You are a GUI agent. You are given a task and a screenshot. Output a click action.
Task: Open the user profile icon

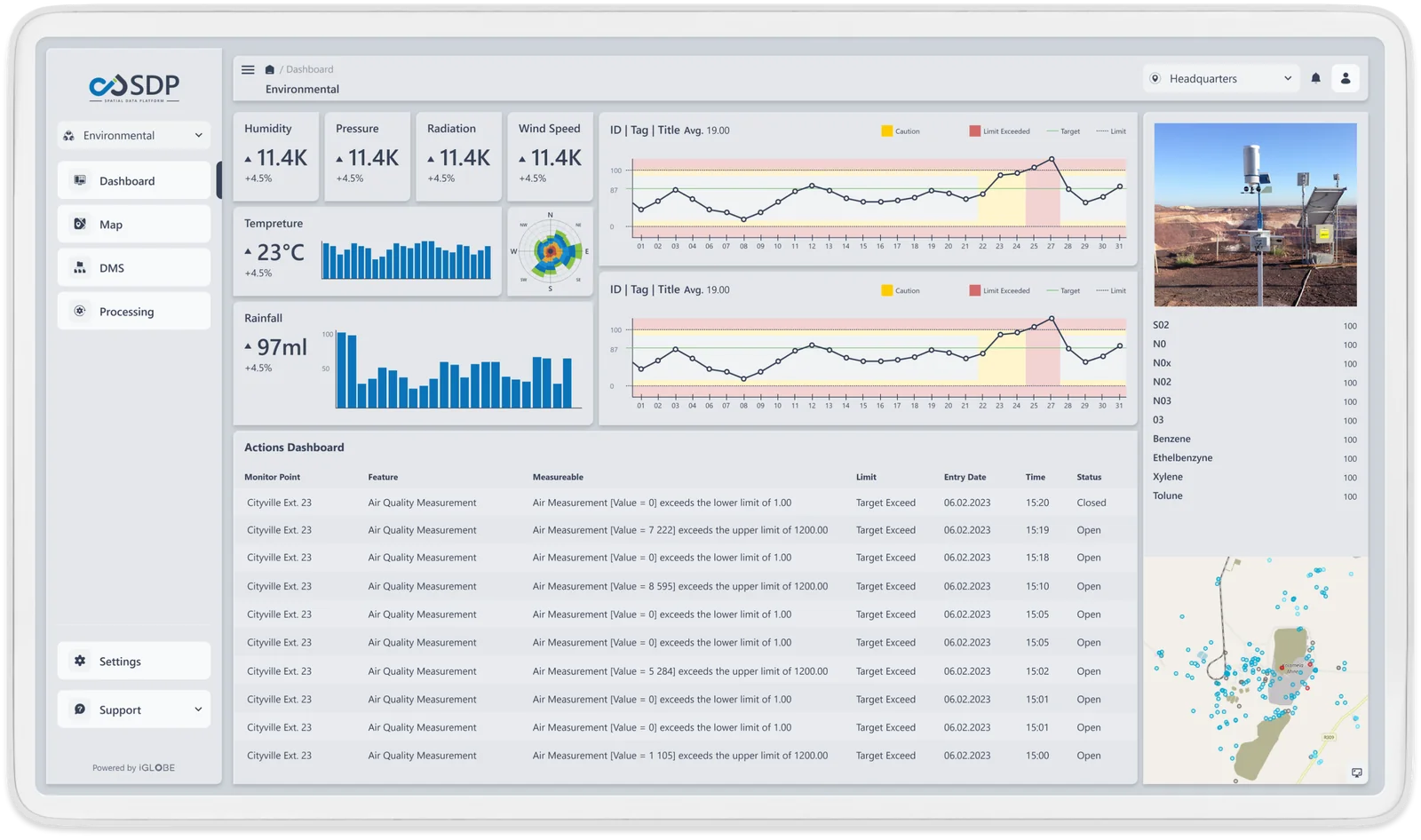click(x=1346, y=78)
